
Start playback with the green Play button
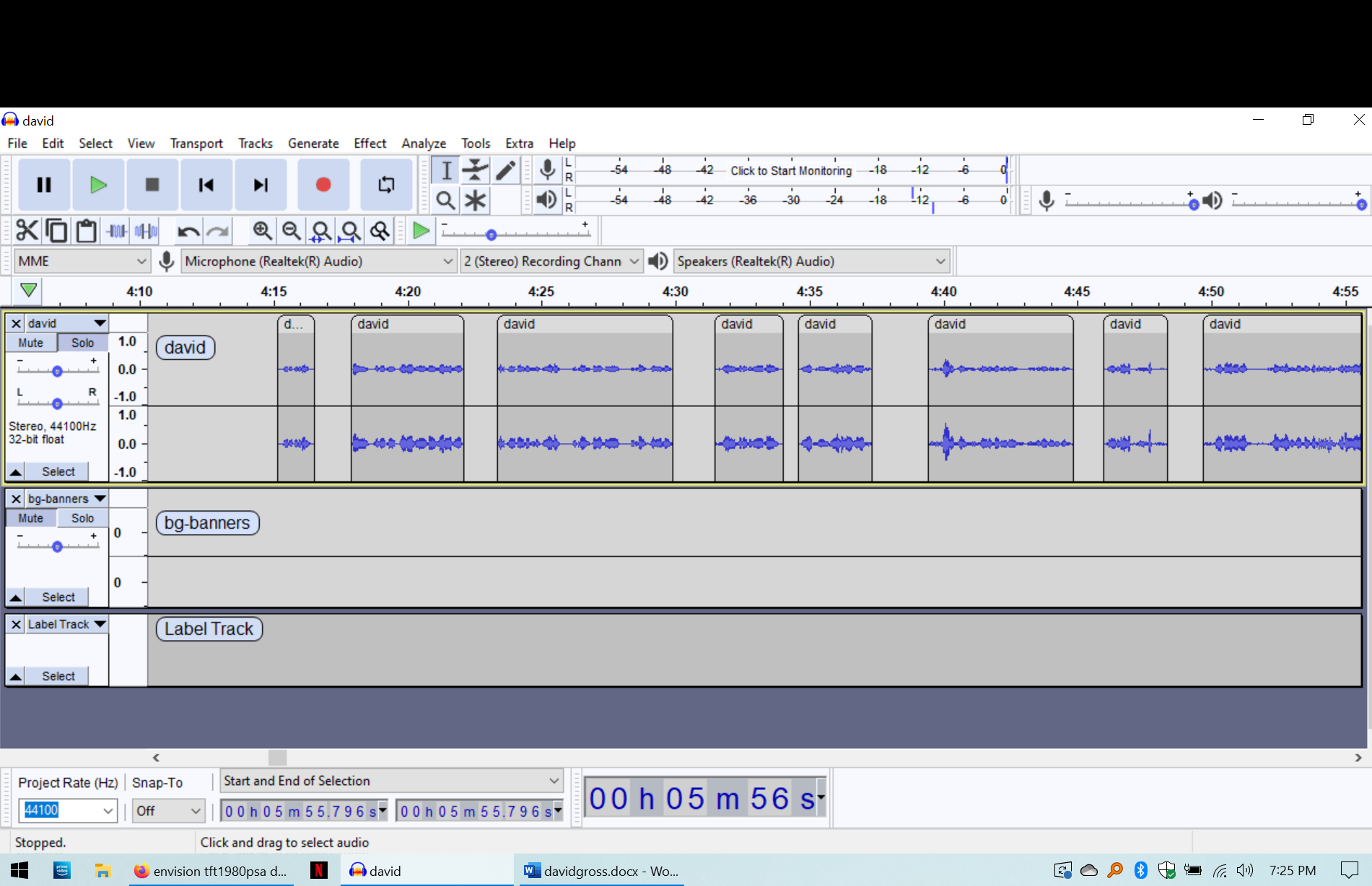point(98,185)
